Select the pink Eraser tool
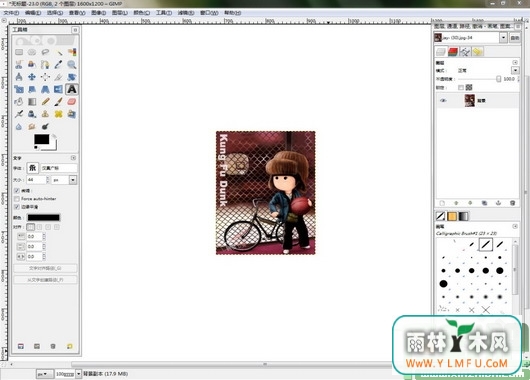The height and width of the screenshot is (380, 530). click(x=72, y=102)
